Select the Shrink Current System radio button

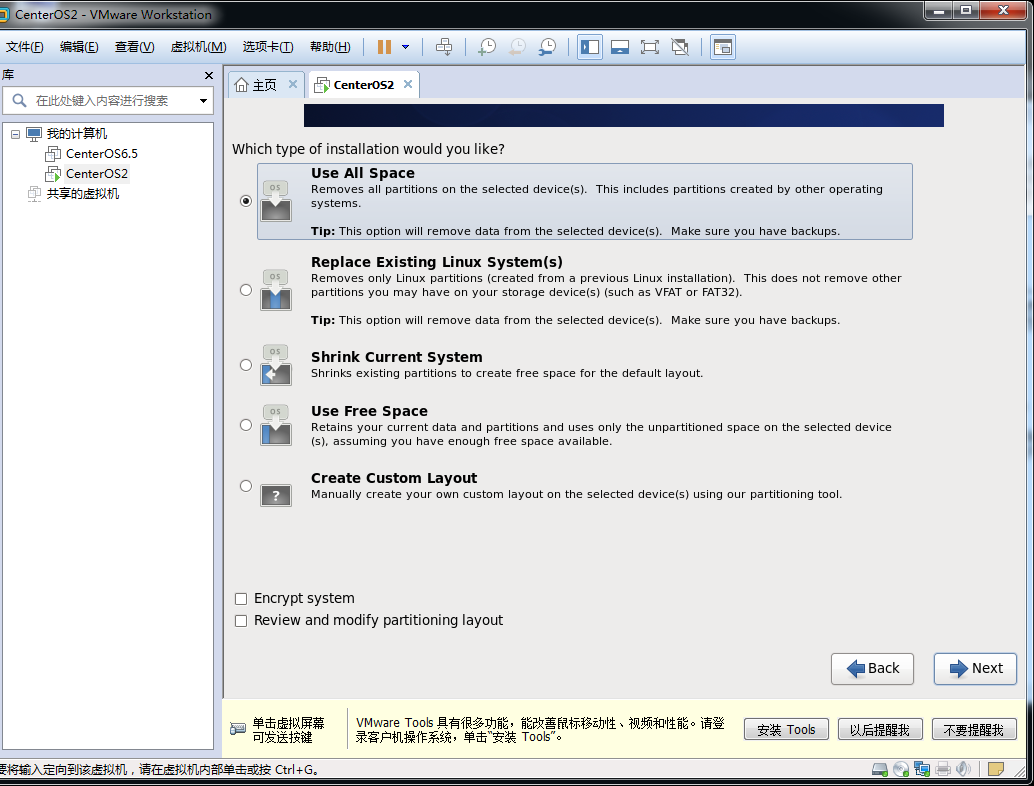(246, 365)
